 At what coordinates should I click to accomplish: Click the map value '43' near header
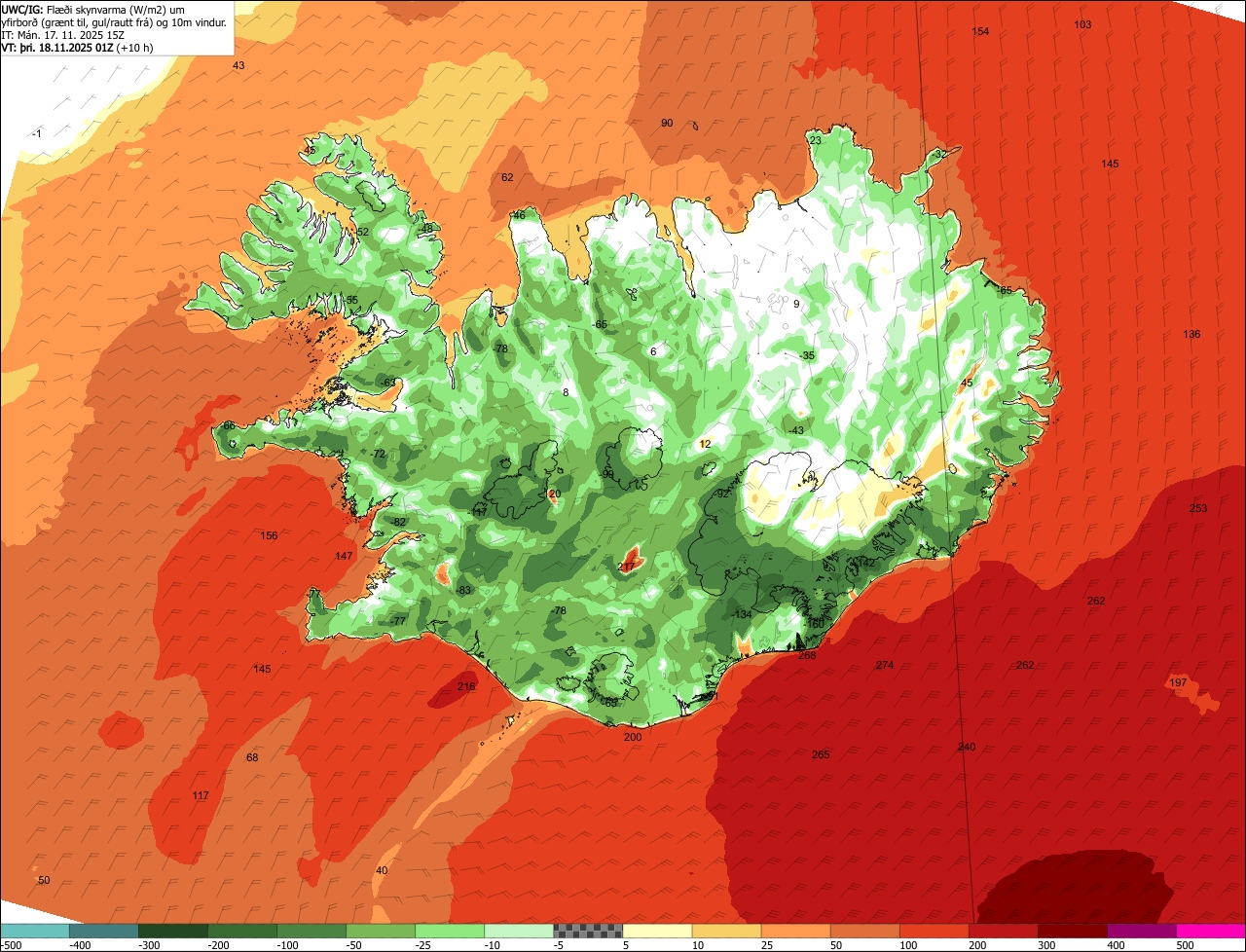tap(238, 65)
